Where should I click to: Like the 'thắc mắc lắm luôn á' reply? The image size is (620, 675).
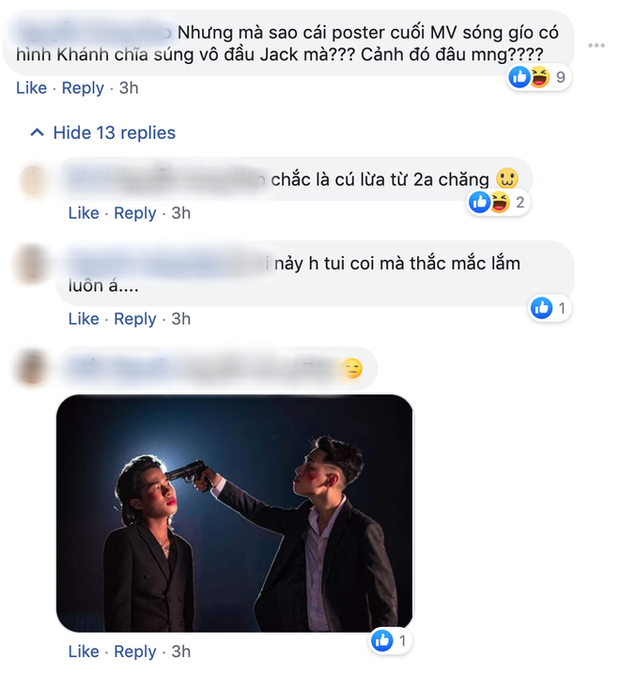83,319
